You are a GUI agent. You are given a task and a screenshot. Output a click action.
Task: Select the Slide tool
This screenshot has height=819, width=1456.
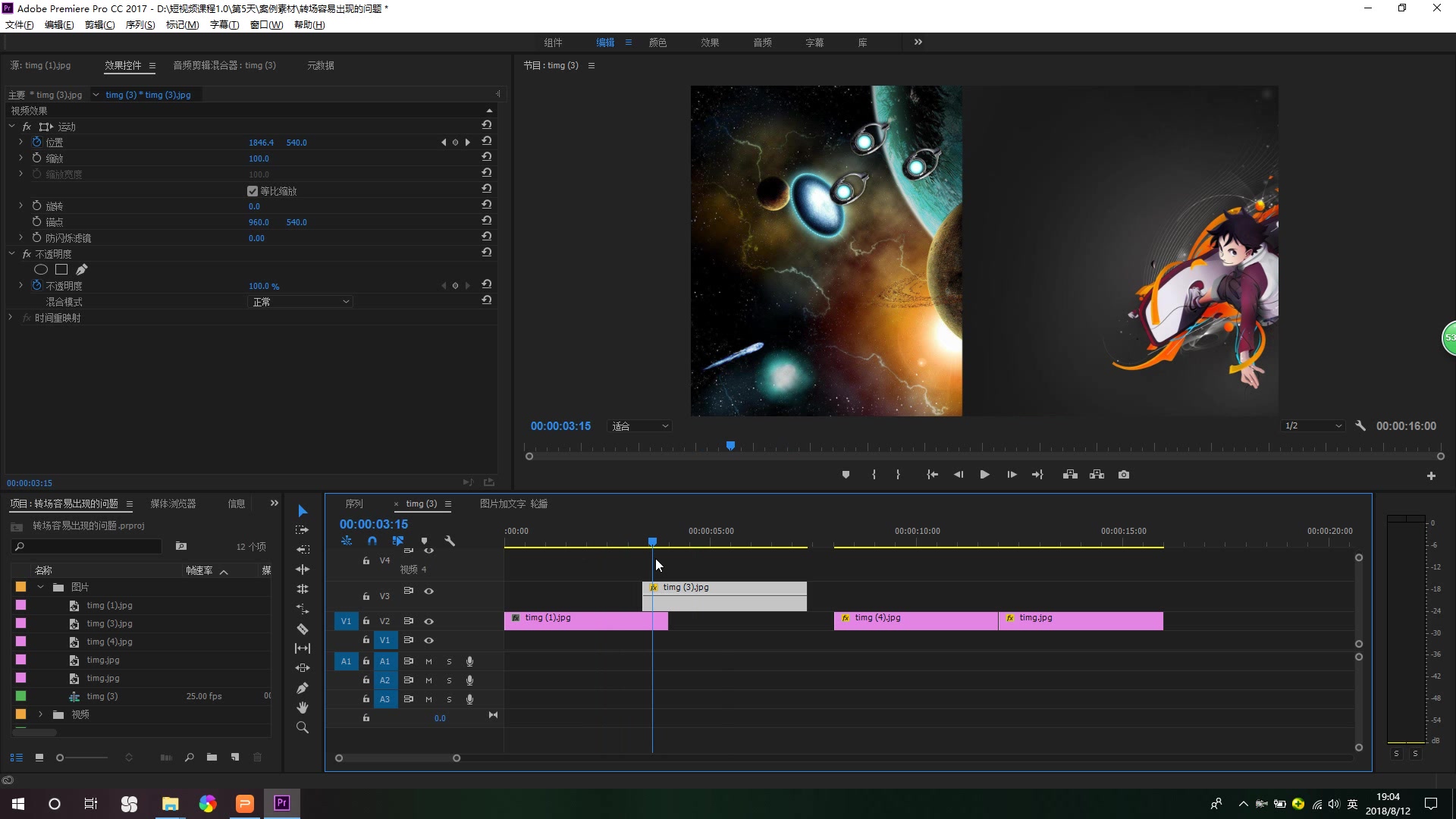click(303, 668)
